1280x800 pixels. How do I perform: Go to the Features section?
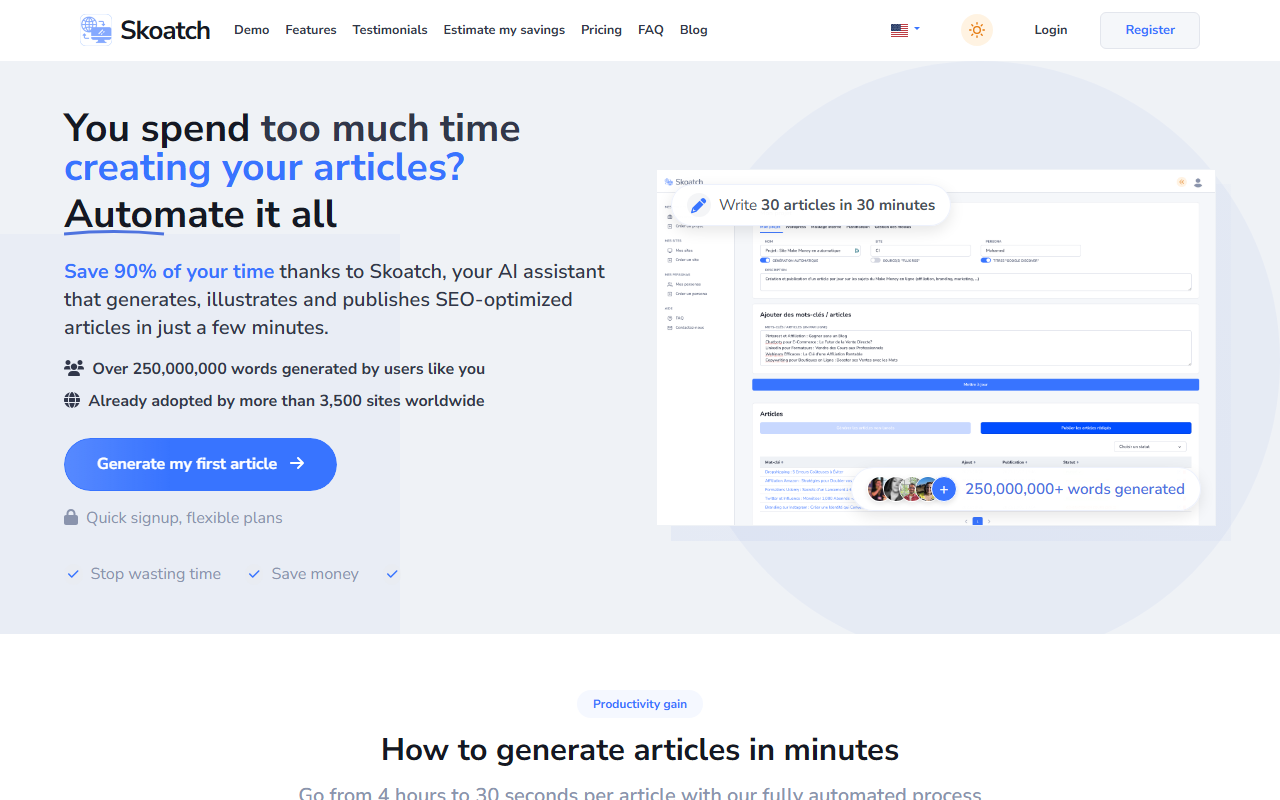click(x=310, y=30)
